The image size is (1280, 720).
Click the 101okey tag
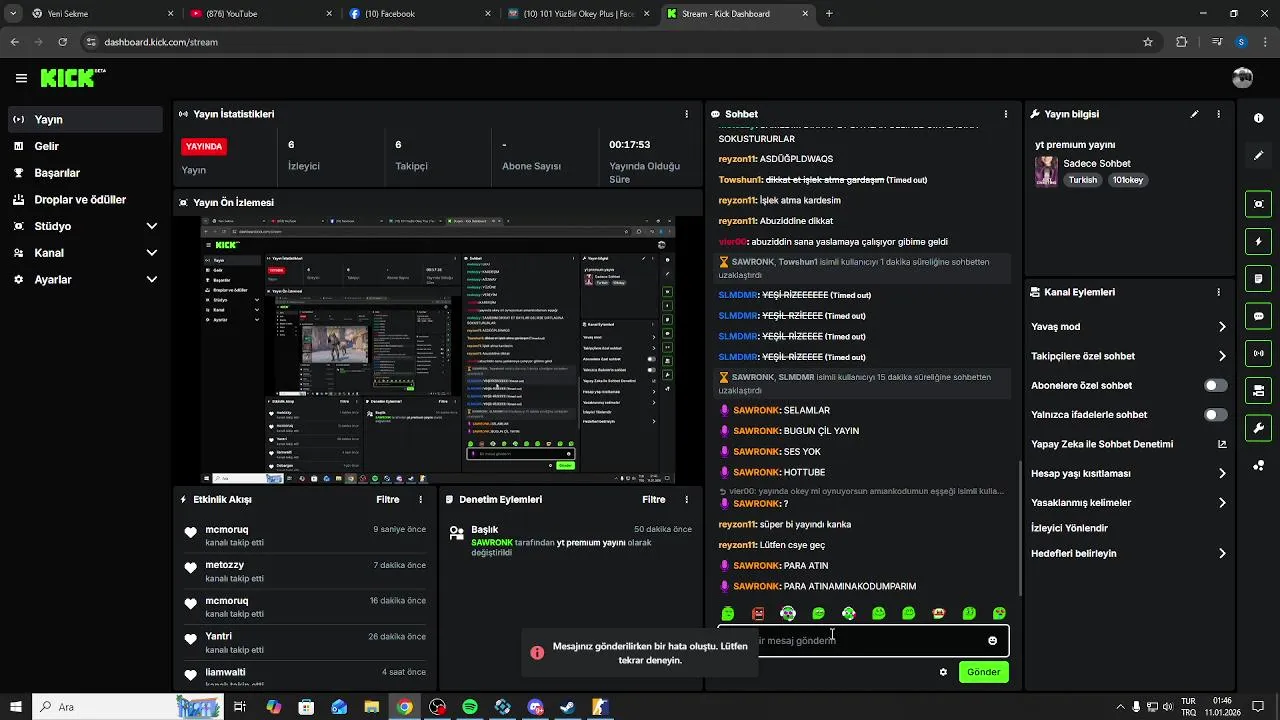1128,180
